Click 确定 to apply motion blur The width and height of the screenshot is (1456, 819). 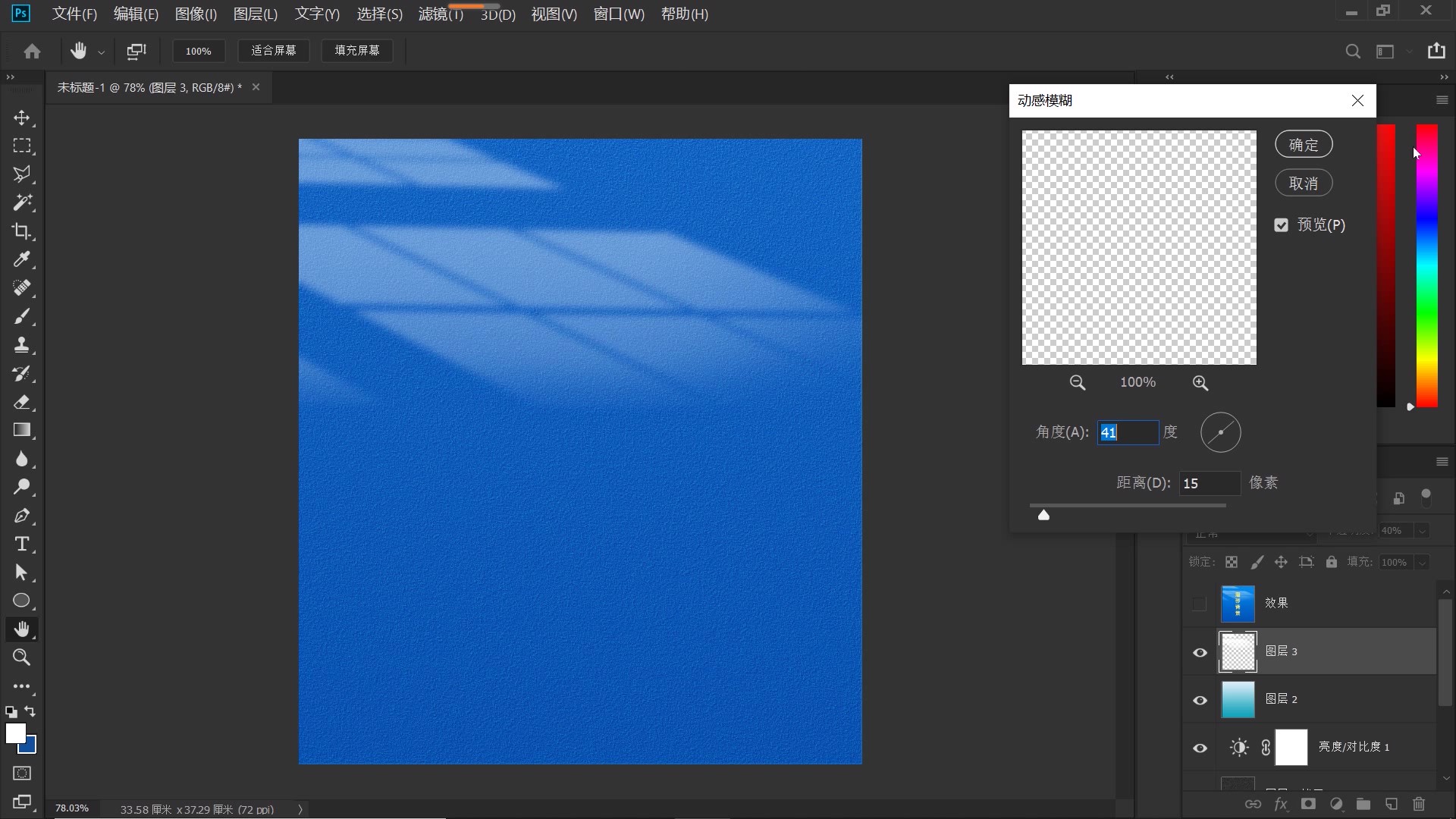pyautogui.click(x=1303, y=145)
